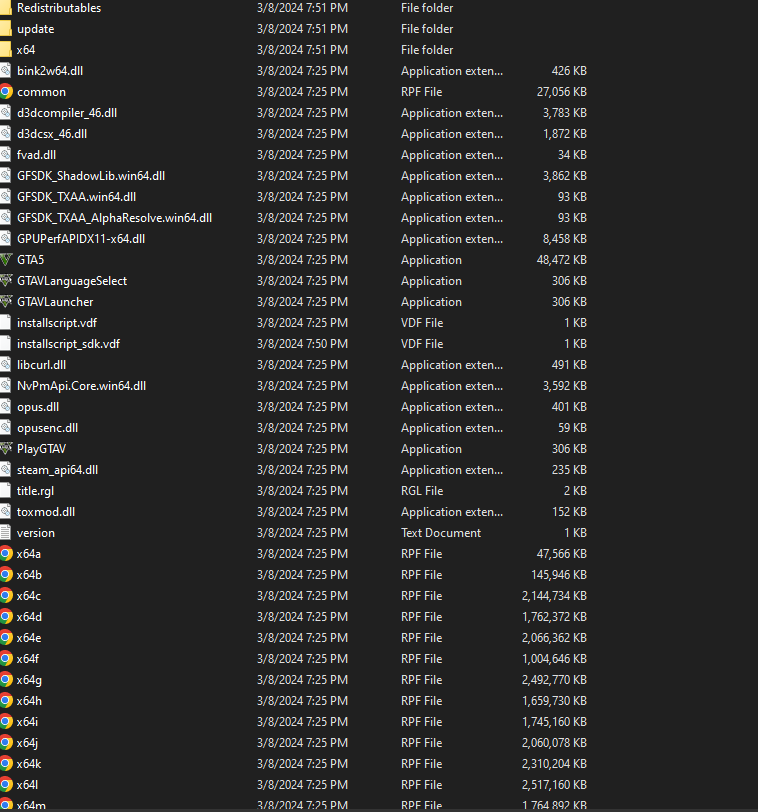Viewport: 758px width, 812px height.
Task: Click the blank file icon for title.rgl
Action: pos(5,490)
